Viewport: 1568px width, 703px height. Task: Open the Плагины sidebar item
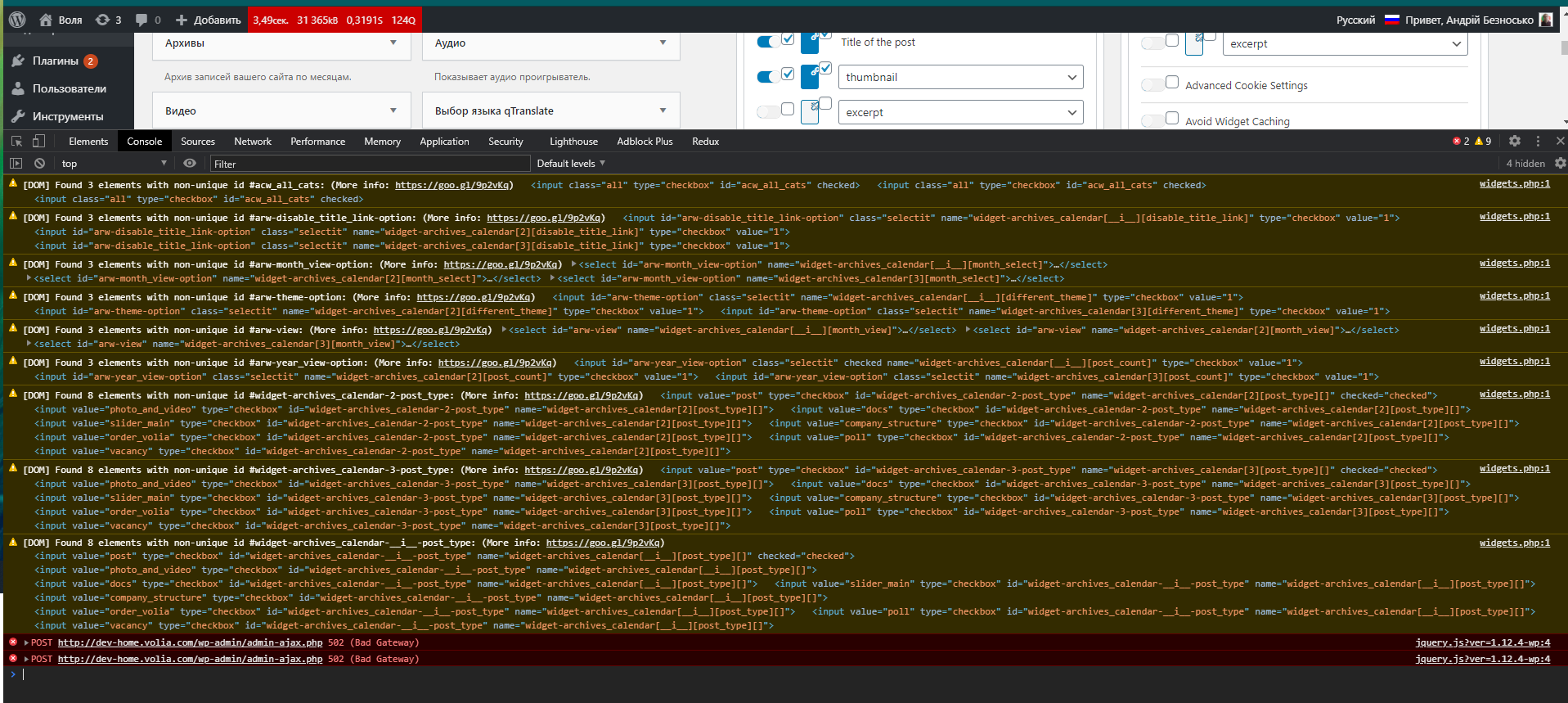click(56, 61)
